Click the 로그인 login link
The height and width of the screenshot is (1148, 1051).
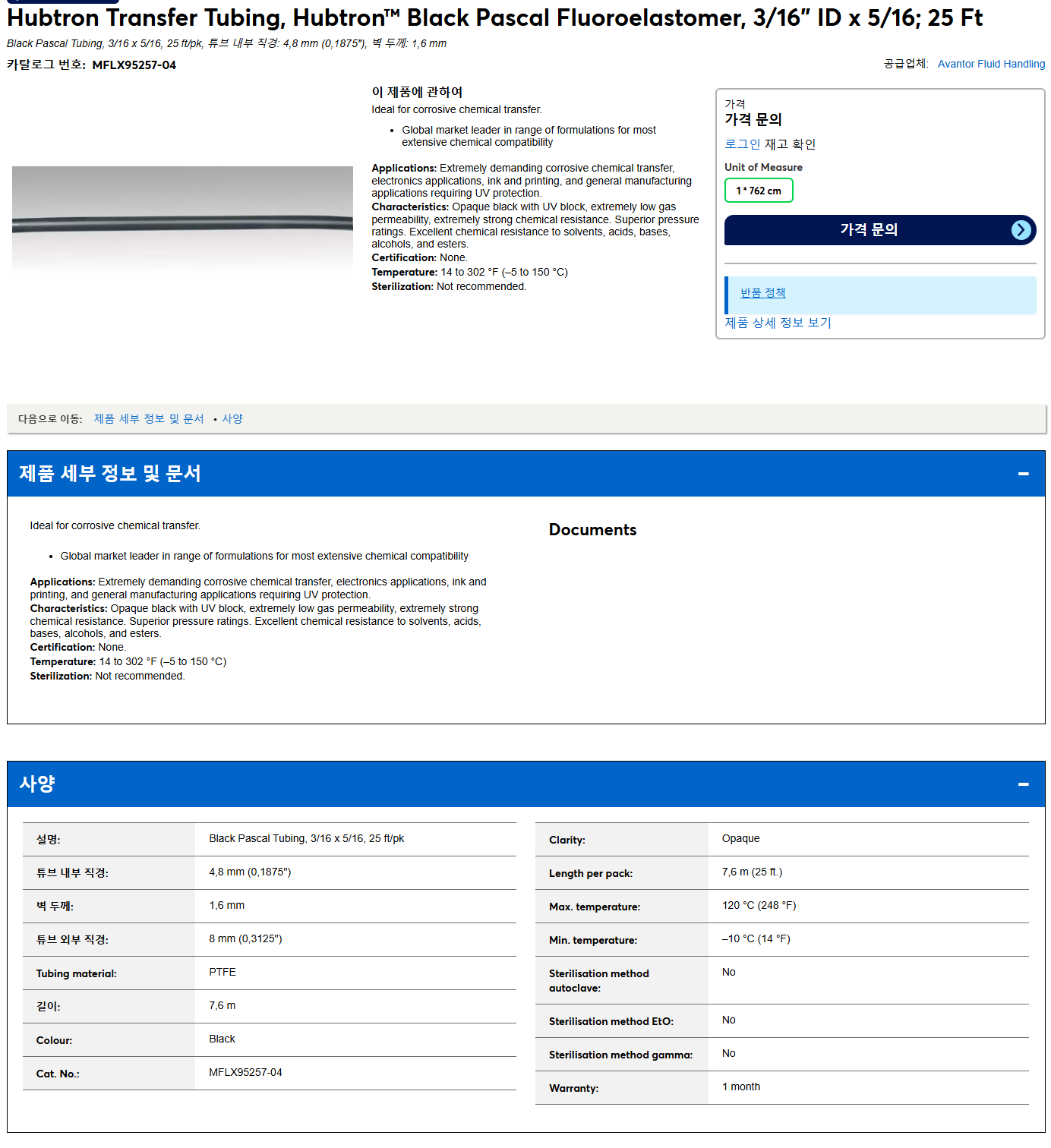coord(742,144)
